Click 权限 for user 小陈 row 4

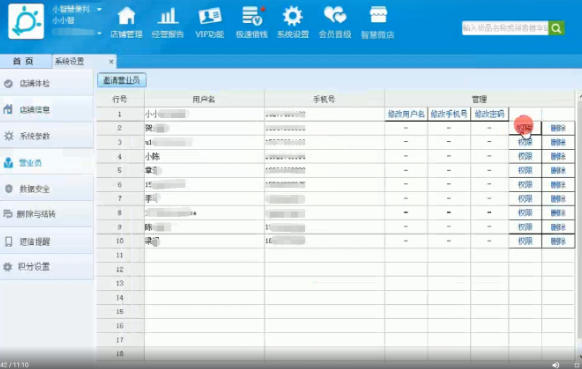[525, 156]
